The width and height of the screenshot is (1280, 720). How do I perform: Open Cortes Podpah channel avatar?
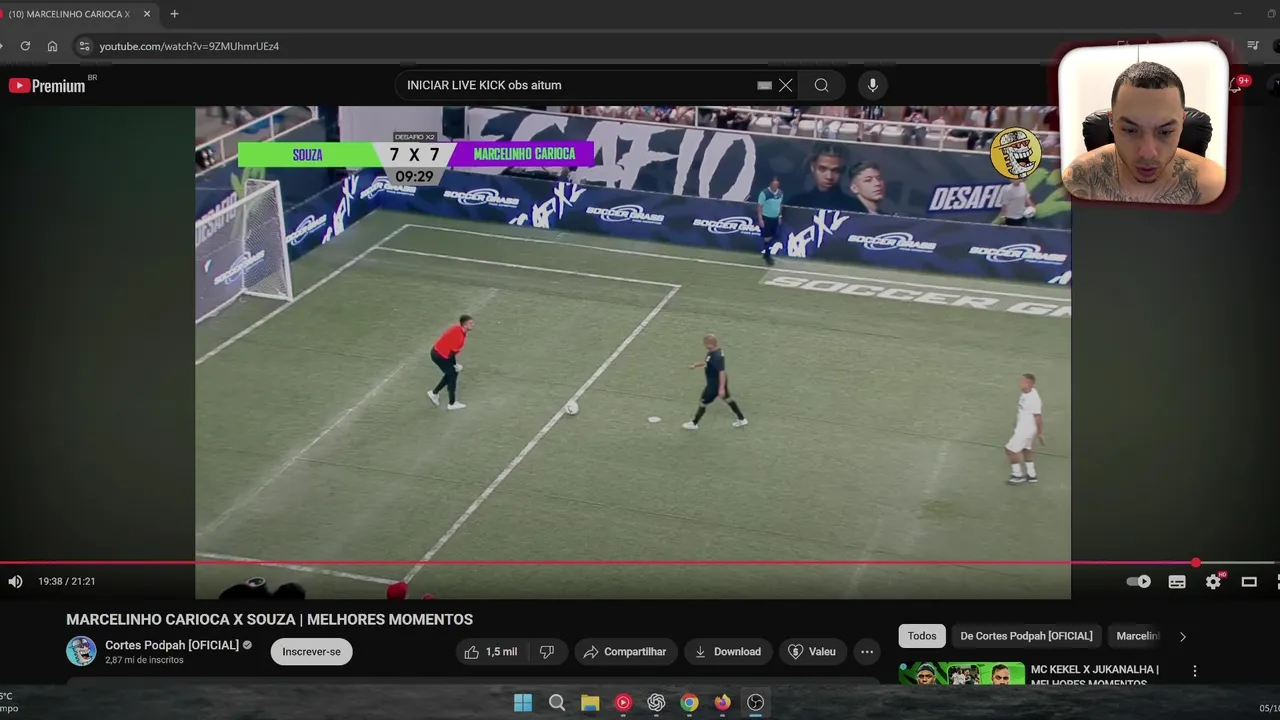point(81,651)
